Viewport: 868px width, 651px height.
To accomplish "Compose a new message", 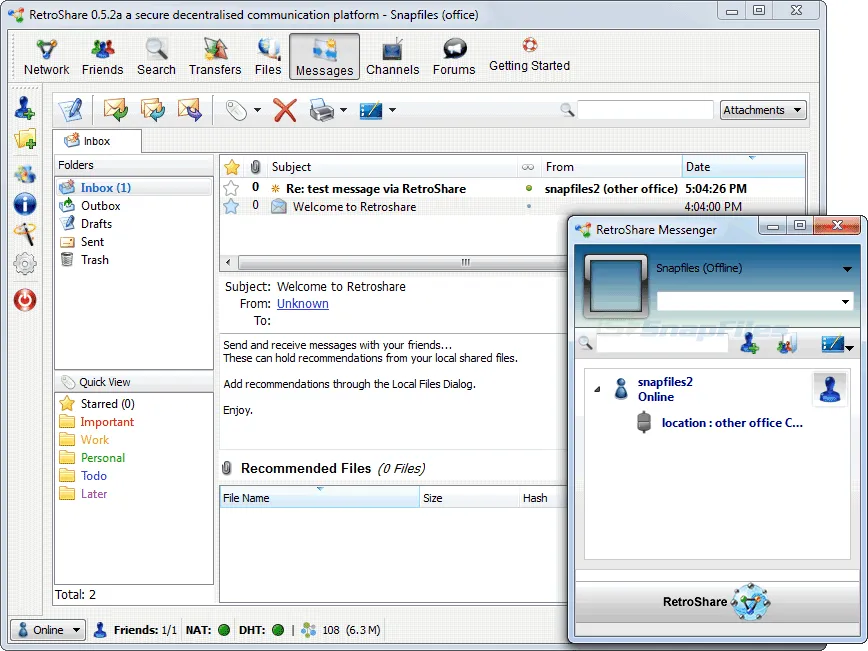I will pos(71,110).
